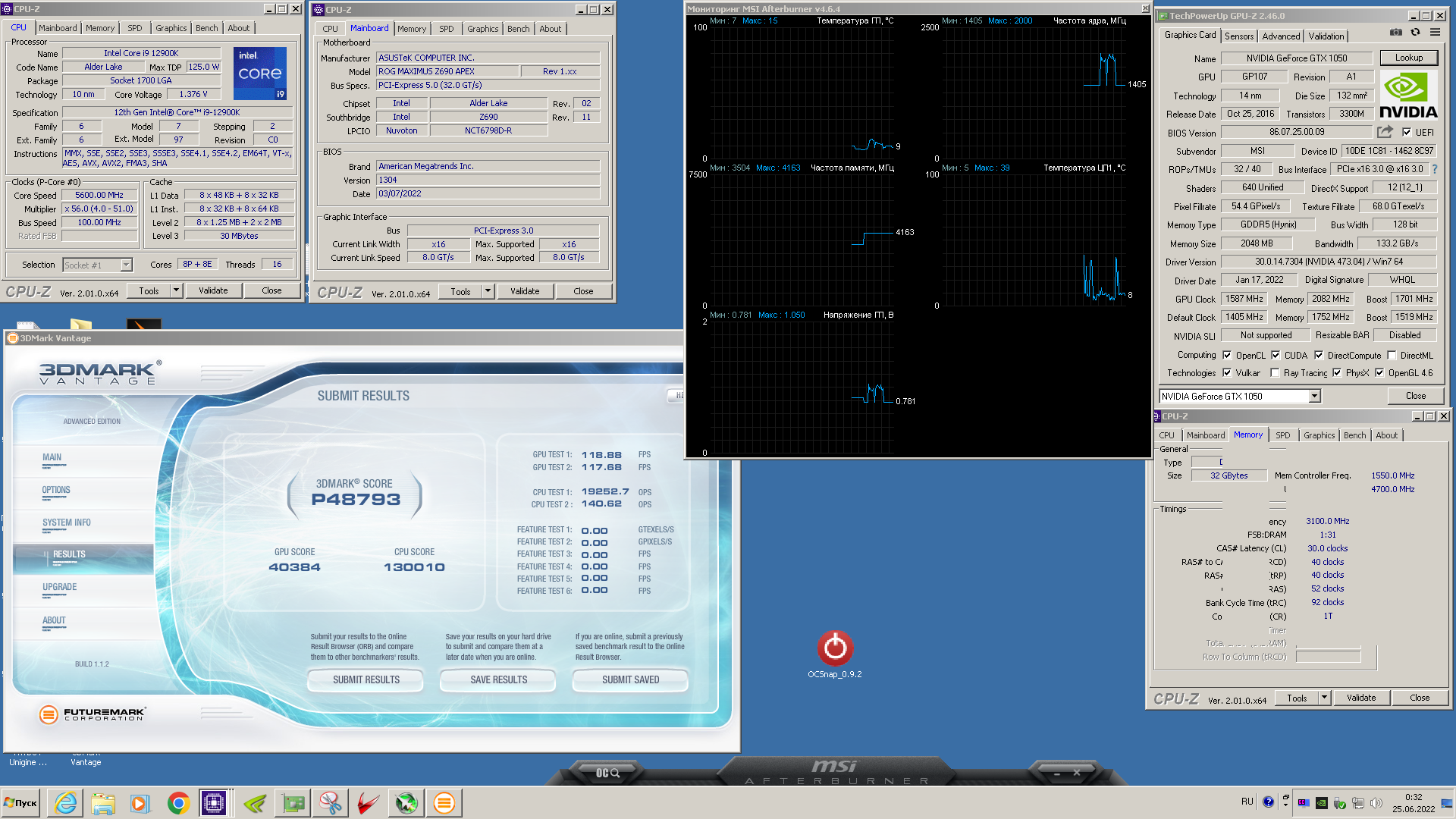Open SPD tab in CPU-Z Mainboard window
This screenshot has height=819, width=1456.
pos(447,29)
